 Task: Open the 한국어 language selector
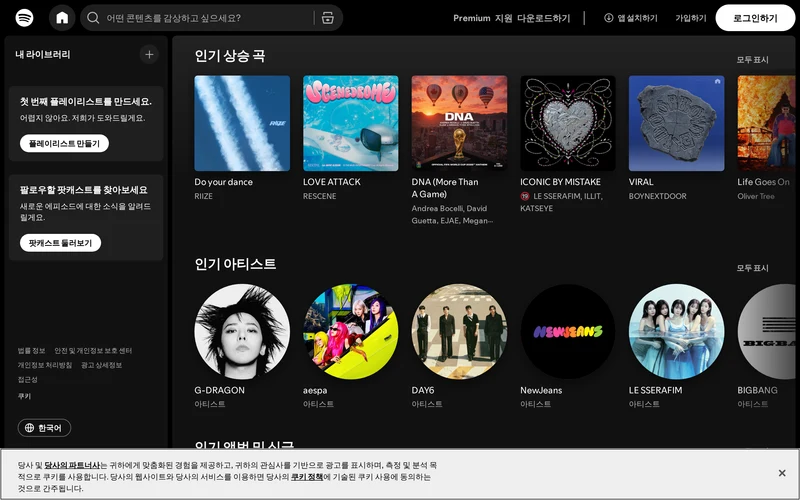point(44,428)
